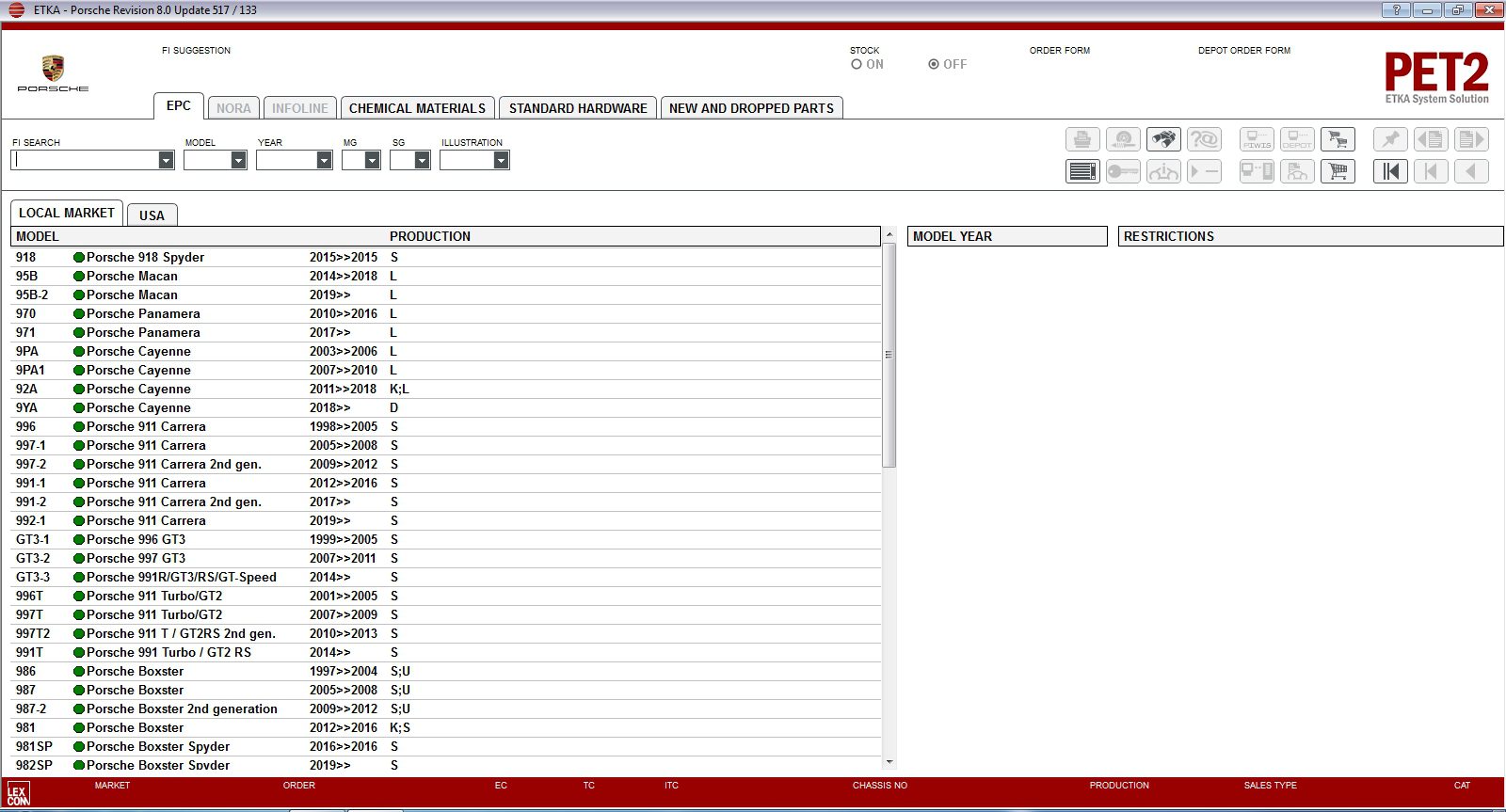This screenshot has height=812, width=1506.
Task: Open the Standard Hardware tab
Action: (578, 108)
